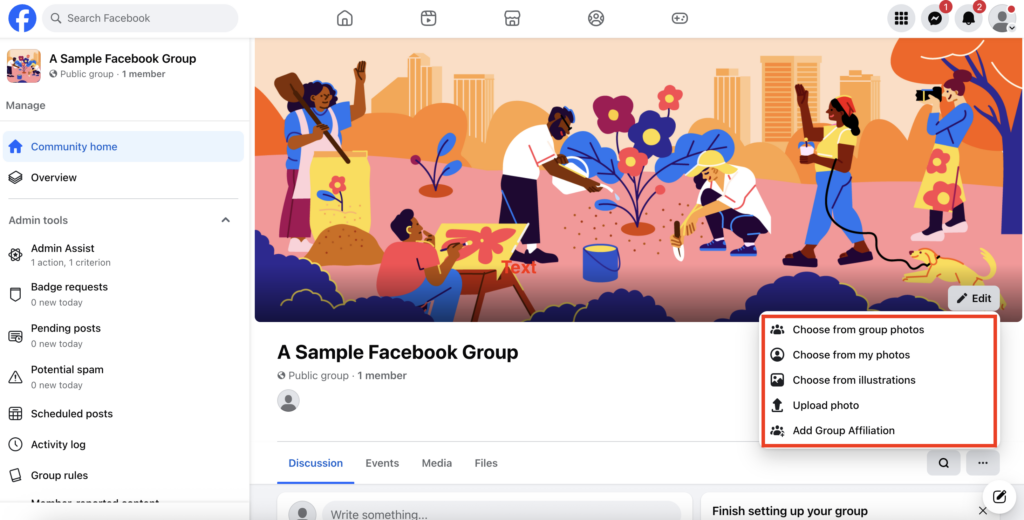Switch to the Events tab
The width and height of the screenshot is (1024, 520).
coord(382,463)
